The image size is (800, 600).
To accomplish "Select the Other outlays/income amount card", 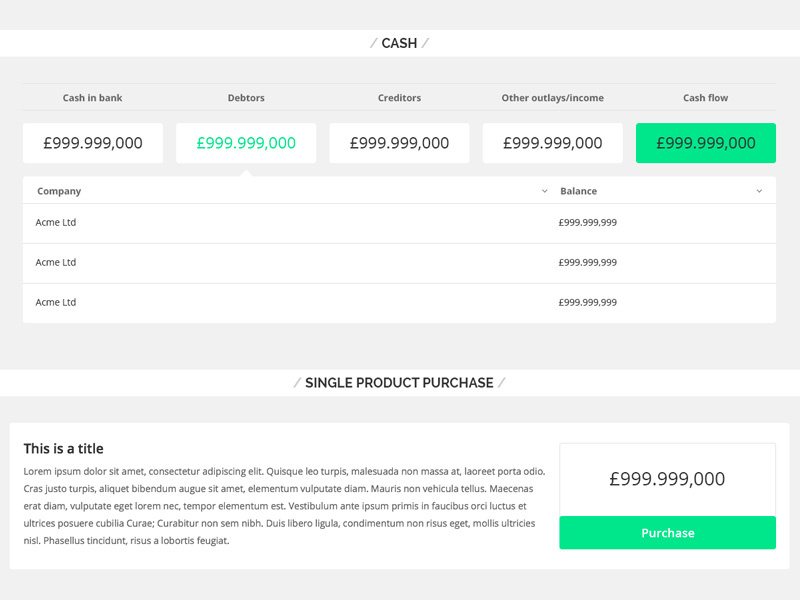I will click(x=553, y=143).
